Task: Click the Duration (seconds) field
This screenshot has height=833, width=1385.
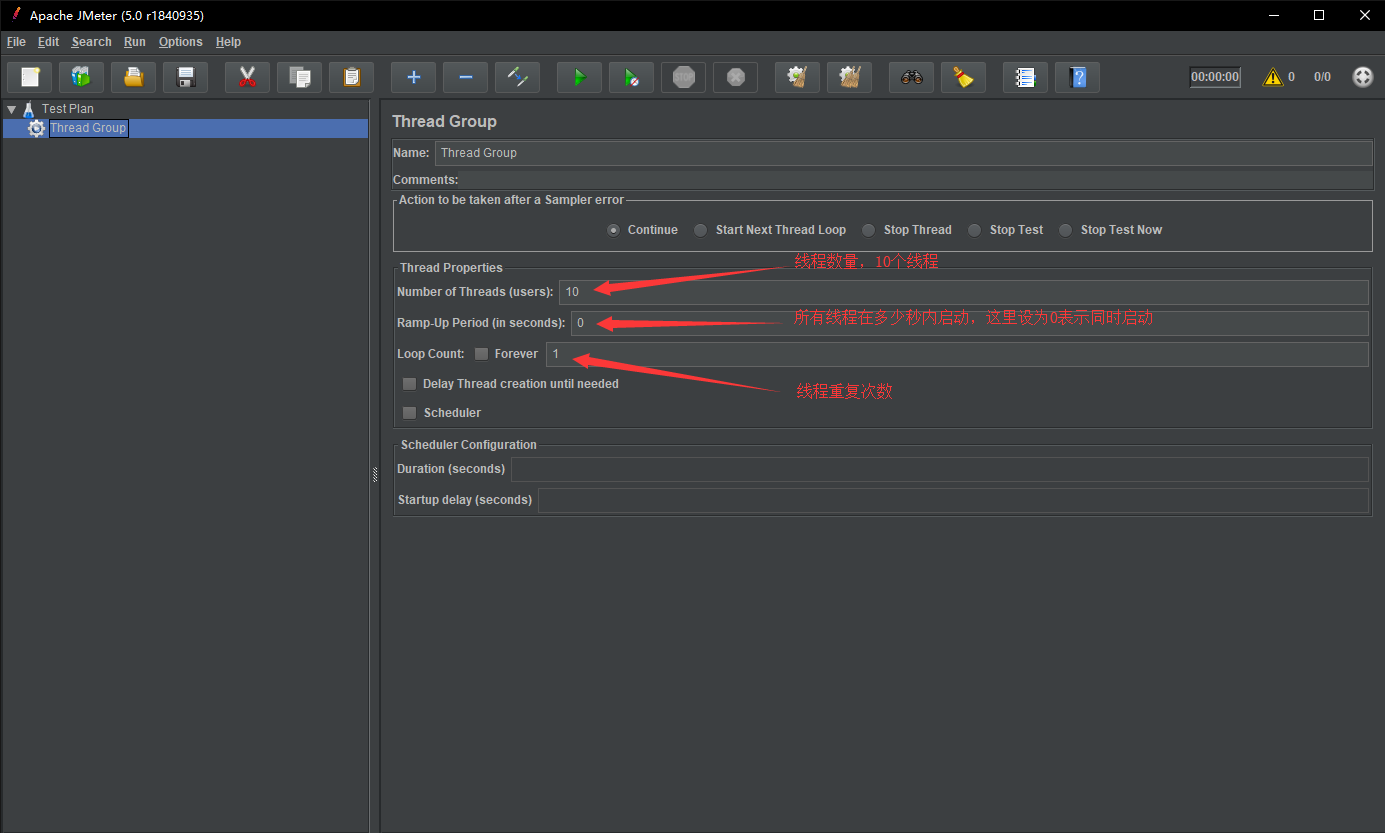Action: (940, 469)
